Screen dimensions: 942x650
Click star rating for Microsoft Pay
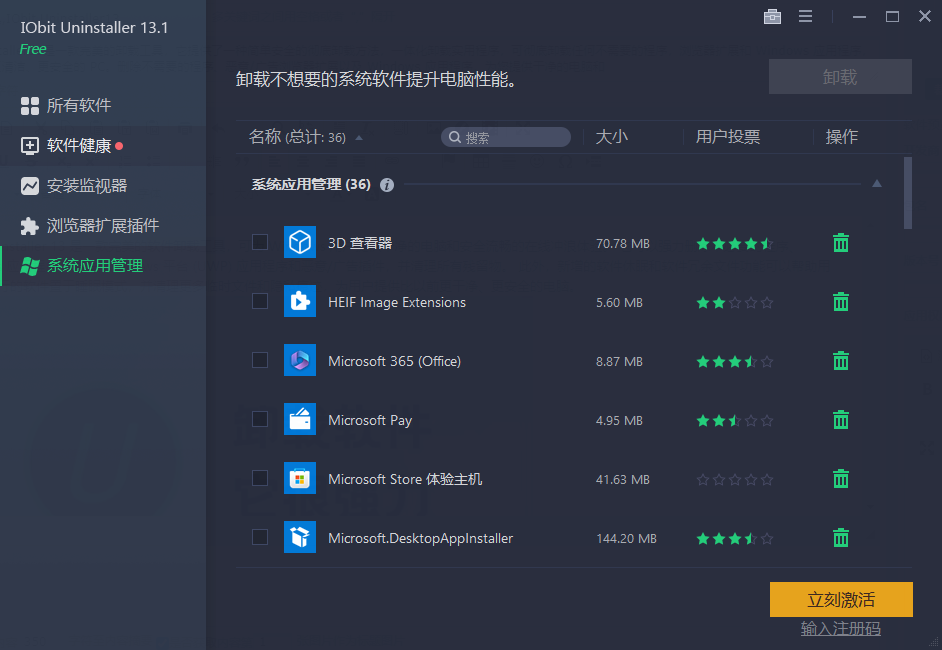point(734,420)
